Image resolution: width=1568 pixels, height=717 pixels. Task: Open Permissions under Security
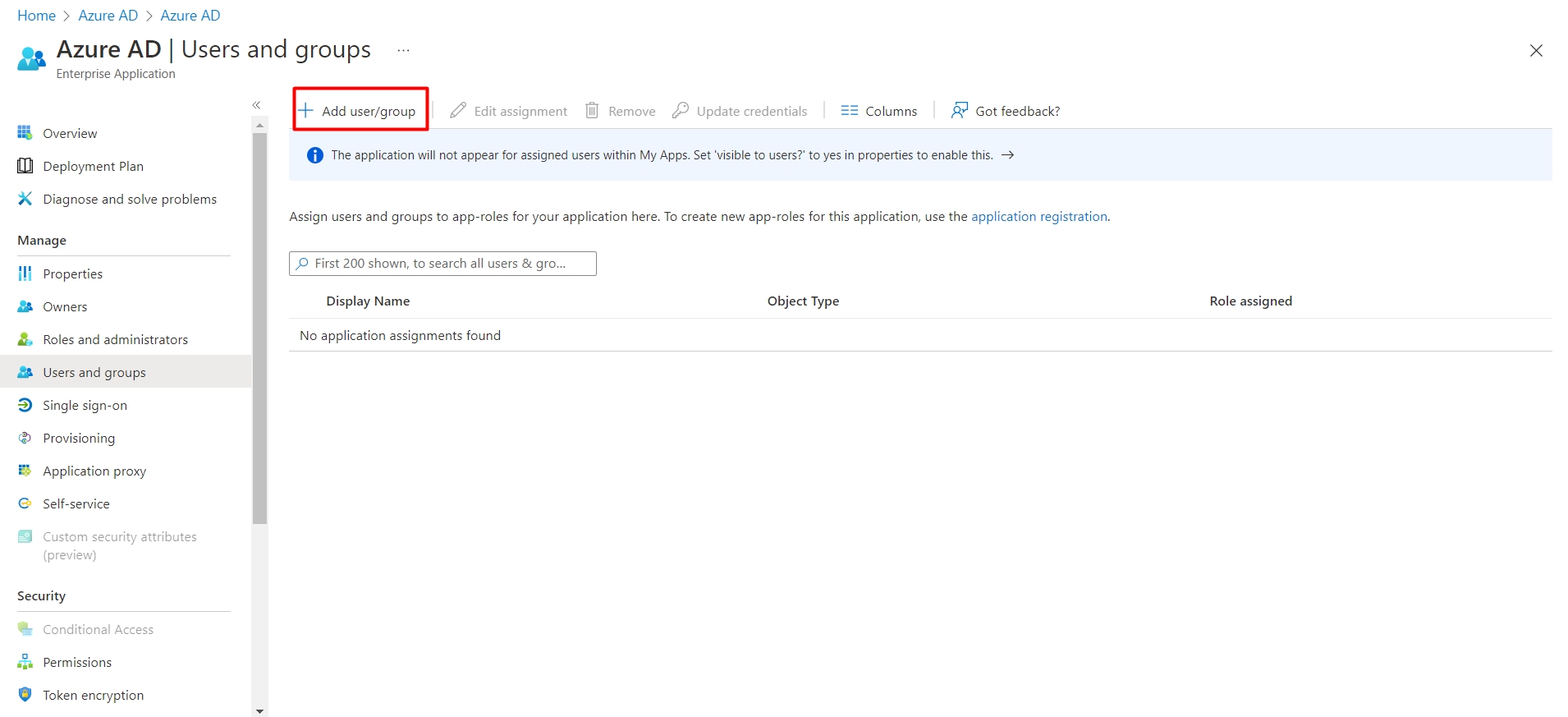tap(77, 662)
